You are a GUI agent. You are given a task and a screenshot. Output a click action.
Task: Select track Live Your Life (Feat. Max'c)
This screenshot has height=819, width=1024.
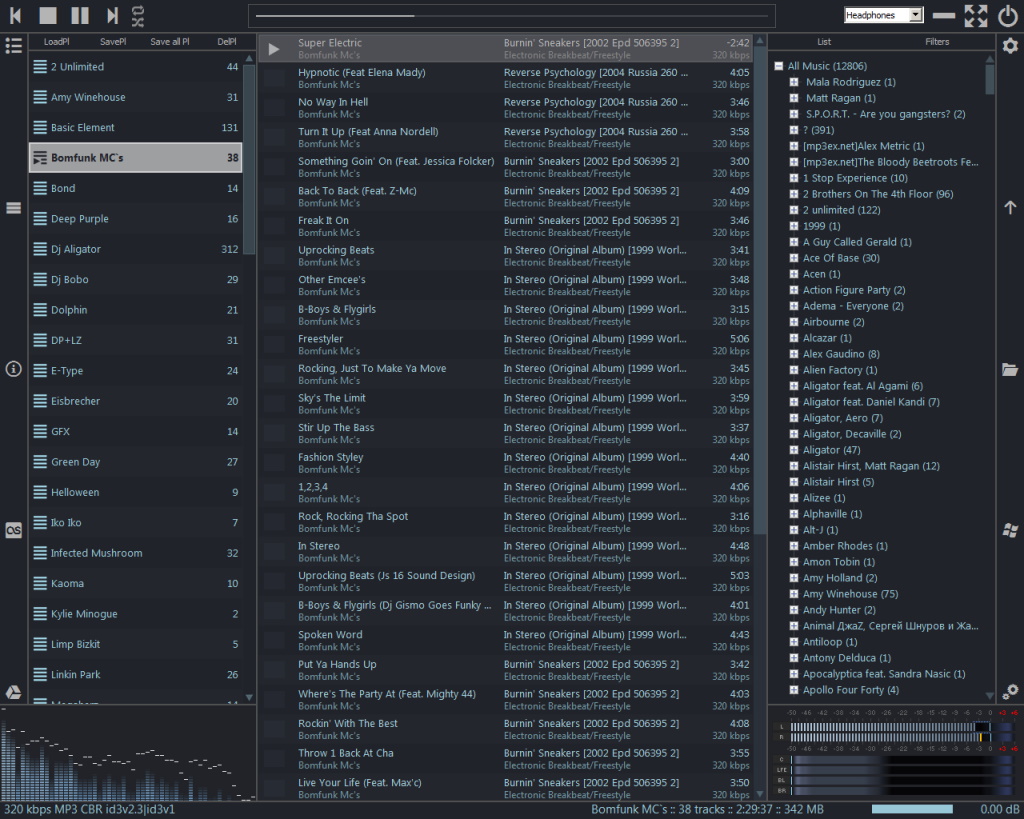tap(506, 788)
